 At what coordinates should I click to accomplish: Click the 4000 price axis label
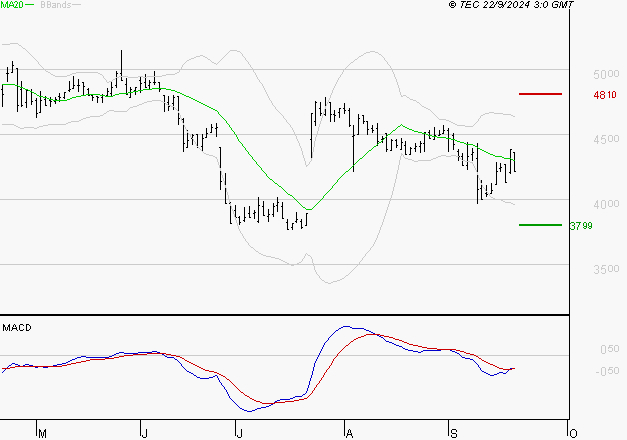pos(606,204)
